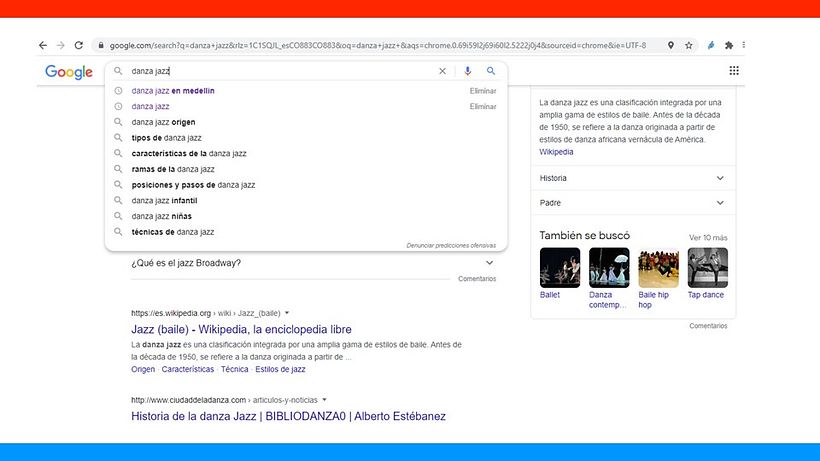Select suggestion 'danza jazz en medellin'
Viewport: 820px width, 461px height.
click(173, 91)
